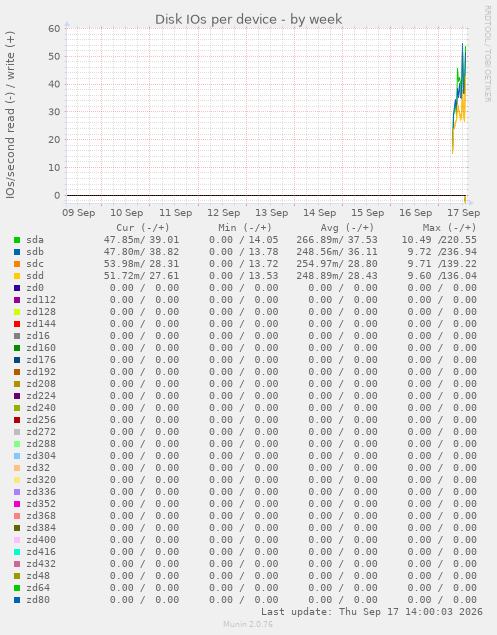The image size is (497, 635).
Task: Select the zd224 device label
Action: [41, 396]
